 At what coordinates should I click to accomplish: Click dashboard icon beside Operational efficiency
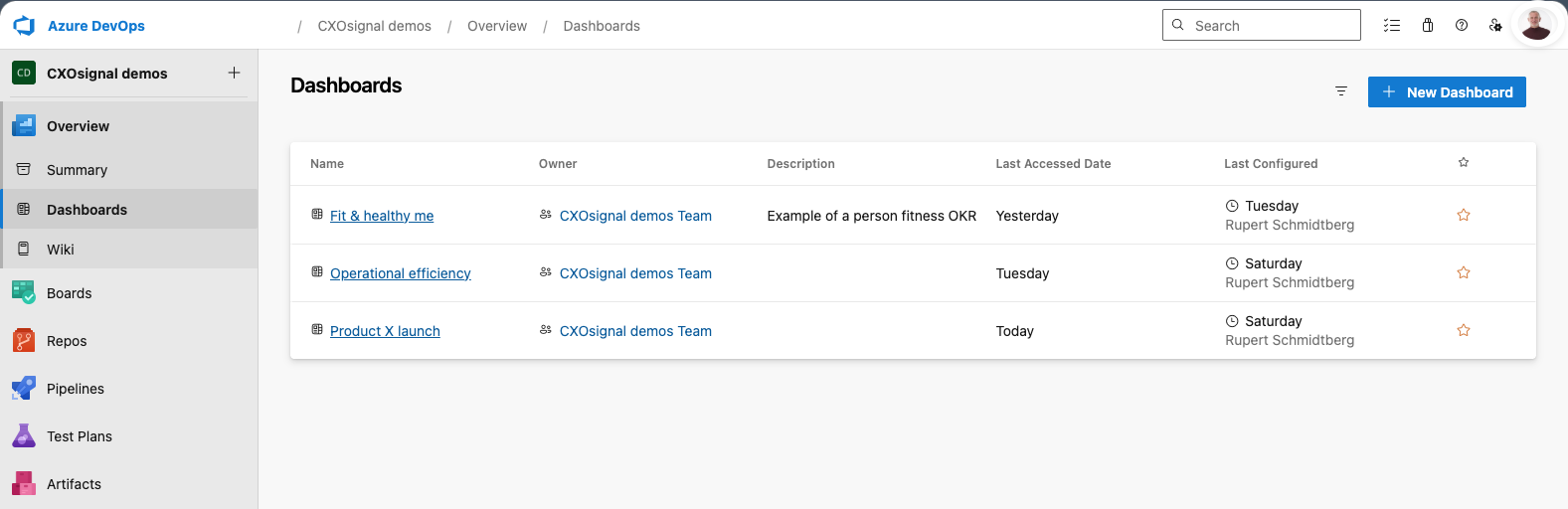pos(317,271)
